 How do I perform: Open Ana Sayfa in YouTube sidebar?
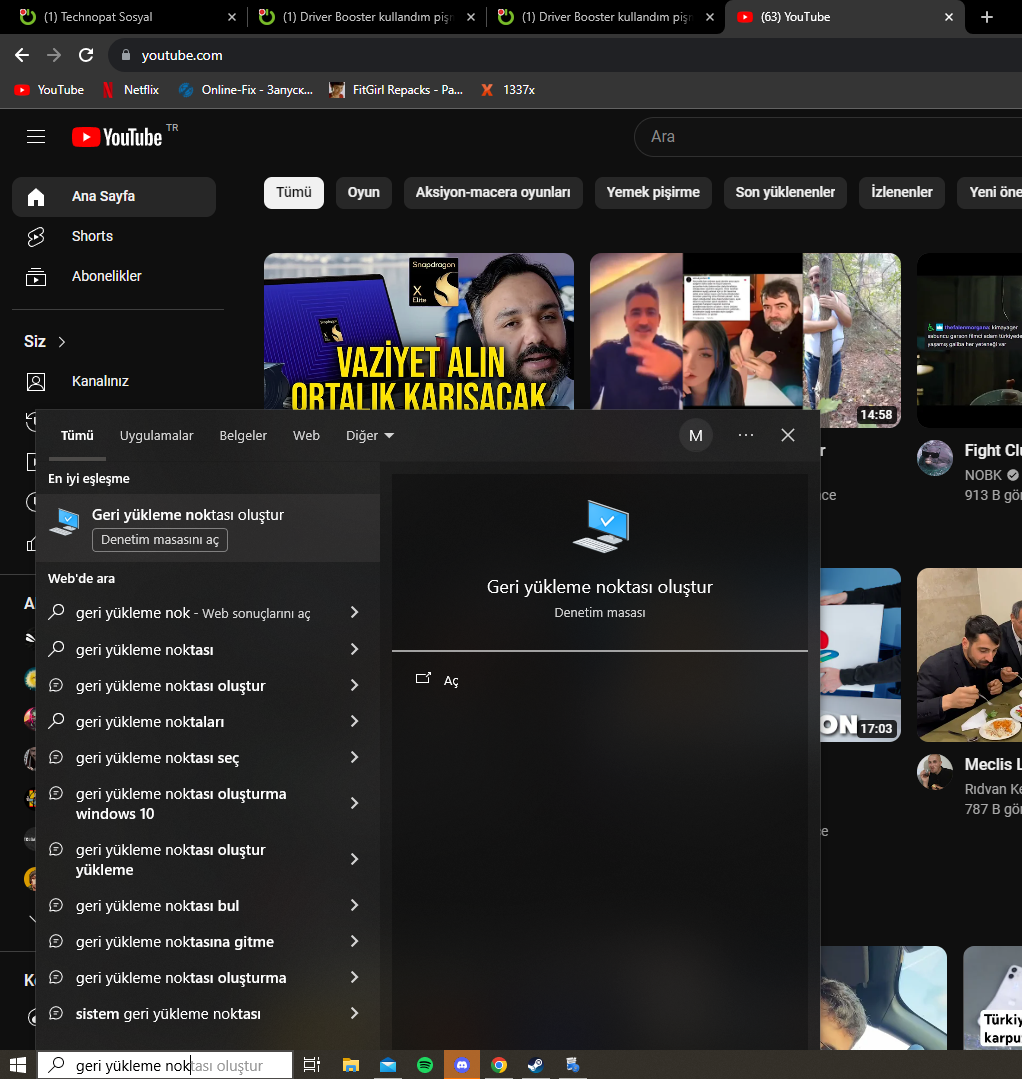[114, 196]
